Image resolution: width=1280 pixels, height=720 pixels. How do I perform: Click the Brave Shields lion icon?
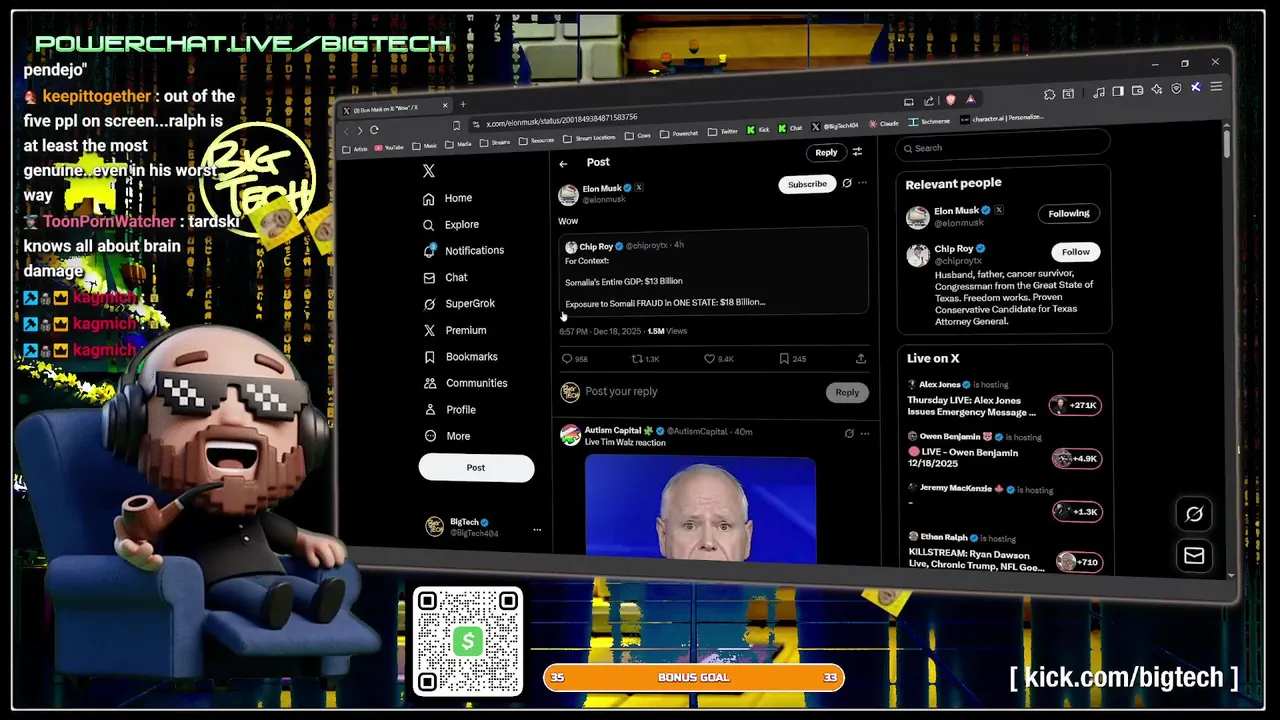pos(951,100)
